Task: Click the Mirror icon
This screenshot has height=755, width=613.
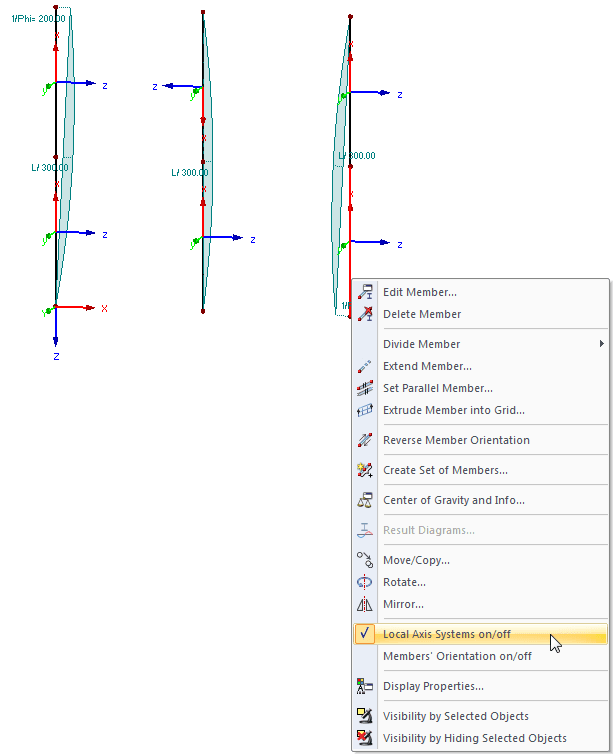Action: point(365,604)
